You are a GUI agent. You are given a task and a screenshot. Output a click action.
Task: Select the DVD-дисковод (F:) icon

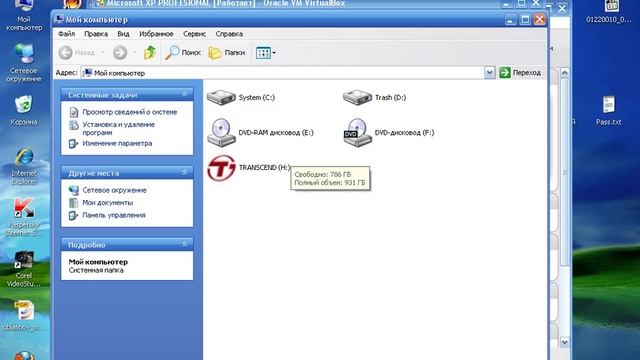point(358,132)
